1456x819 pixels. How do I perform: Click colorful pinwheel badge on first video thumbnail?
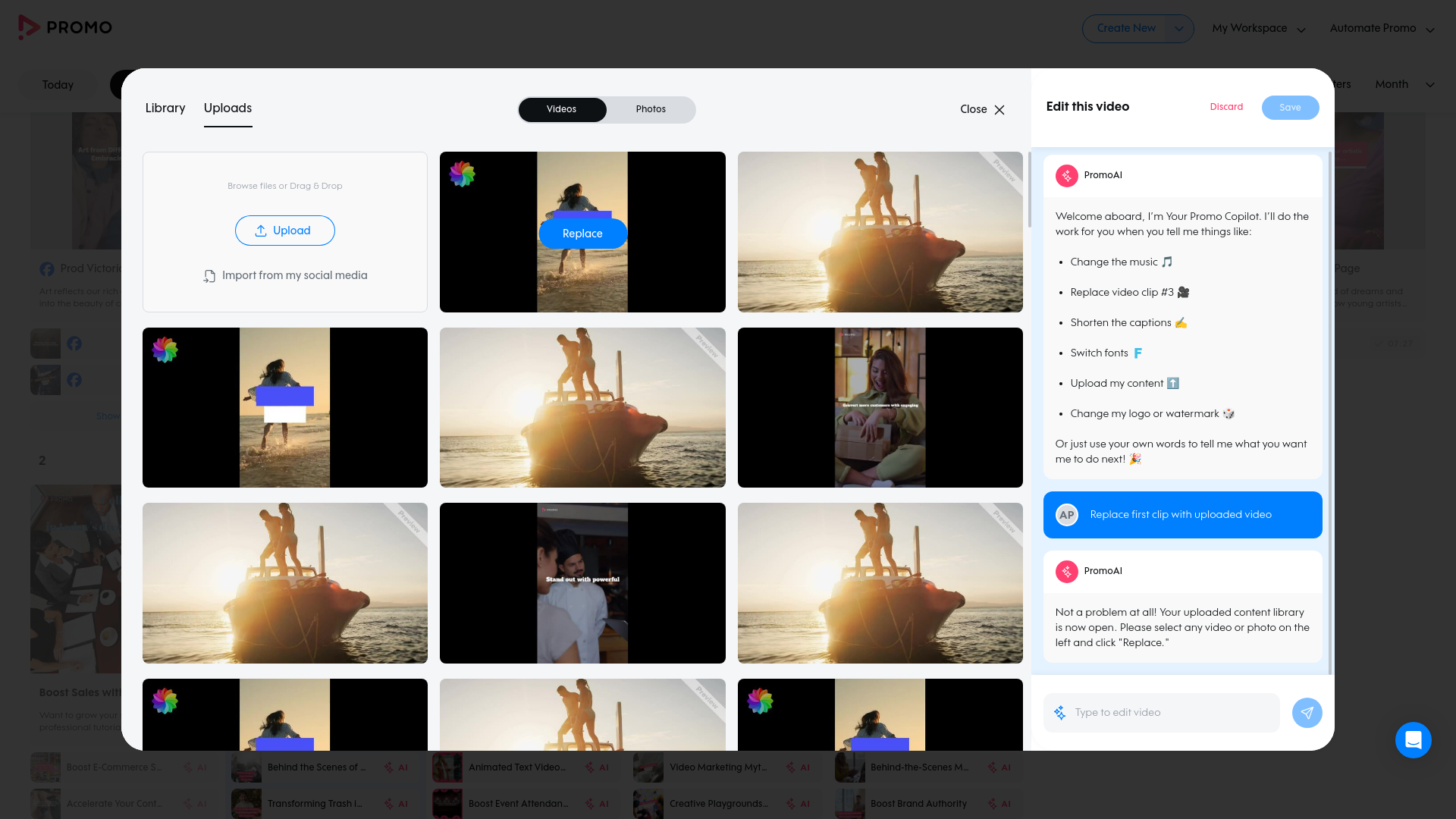point(462,174)
